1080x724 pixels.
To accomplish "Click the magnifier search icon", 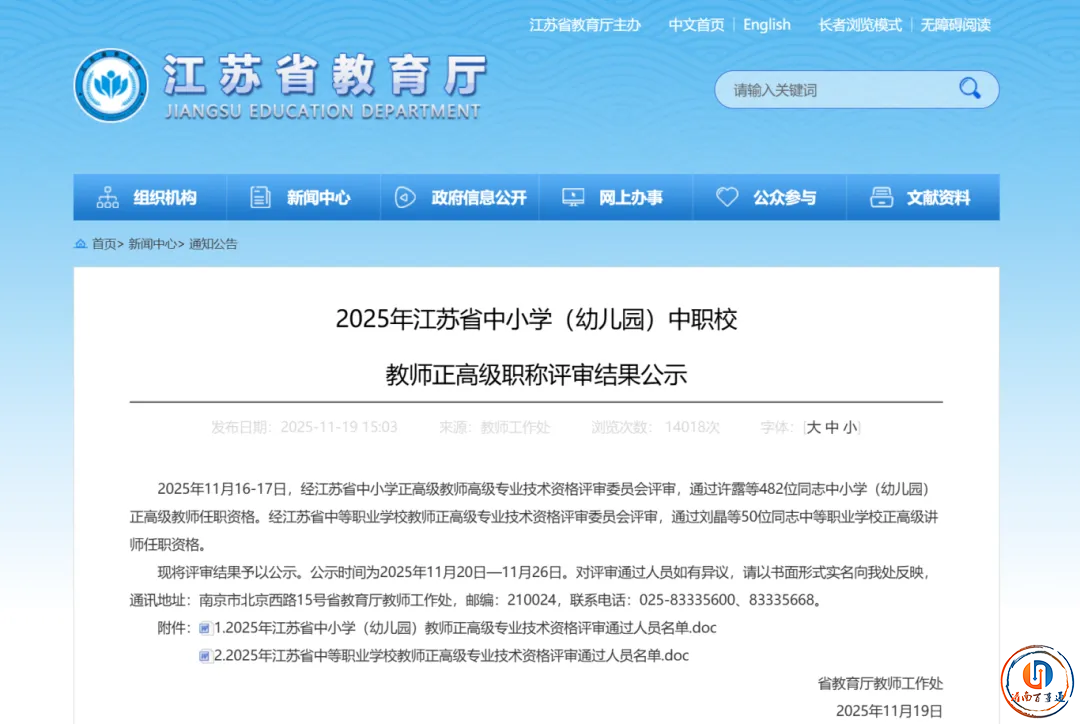I will coord(969,89).
